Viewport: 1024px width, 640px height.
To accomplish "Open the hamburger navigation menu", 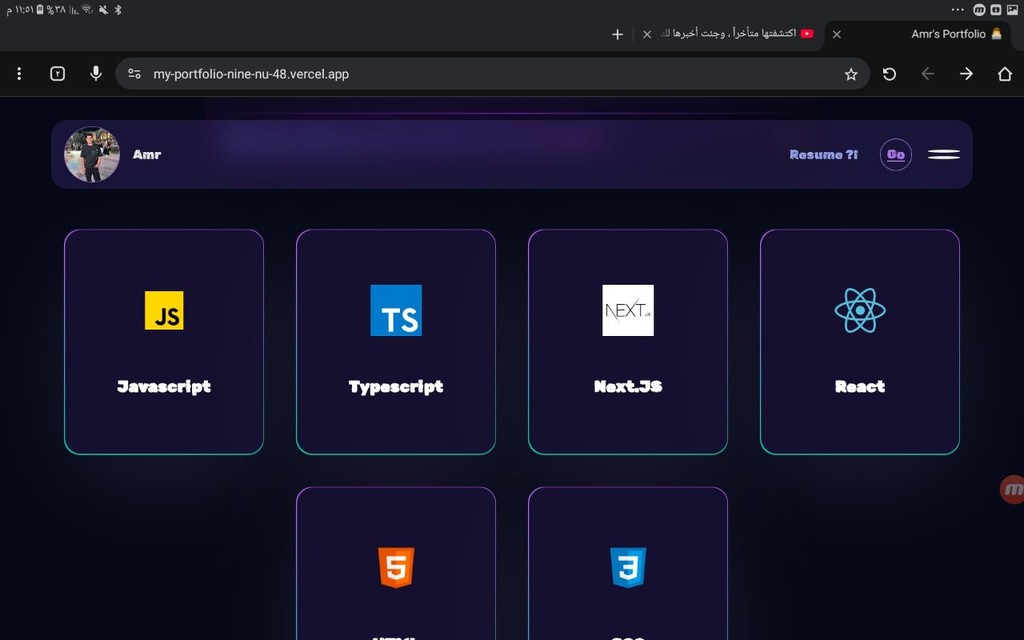I will tap(944, 154).
